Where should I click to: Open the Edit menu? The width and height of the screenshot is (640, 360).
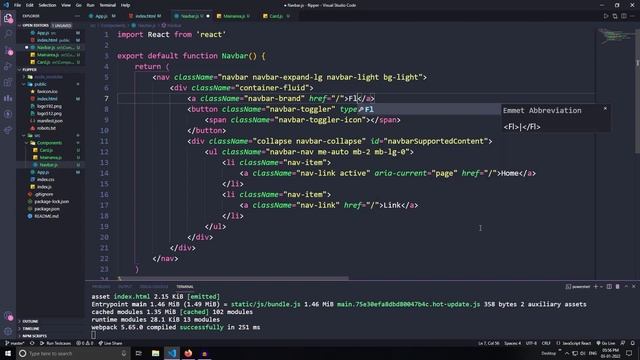[30, 5]
